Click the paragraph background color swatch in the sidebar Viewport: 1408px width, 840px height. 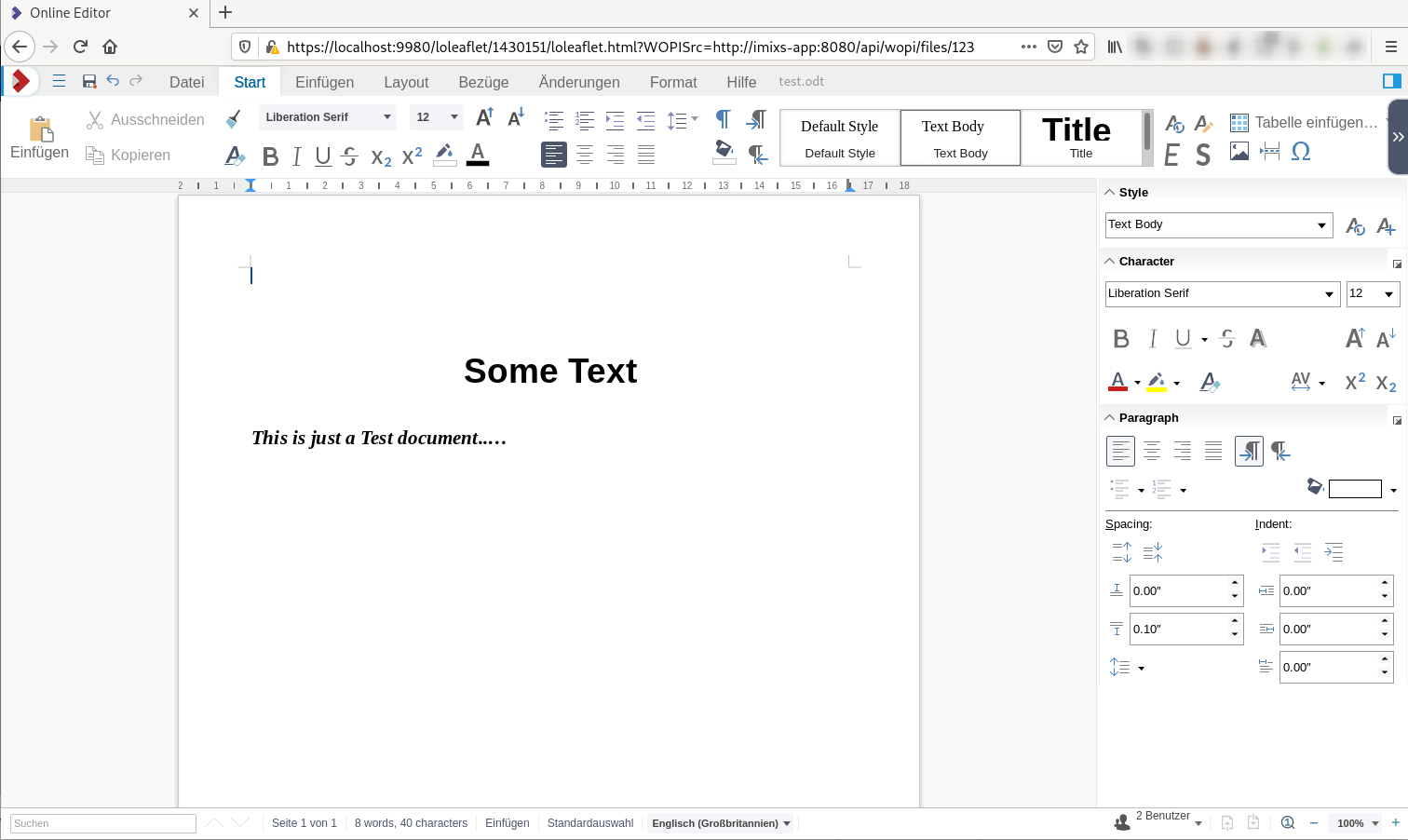(x=1354, y=489)
